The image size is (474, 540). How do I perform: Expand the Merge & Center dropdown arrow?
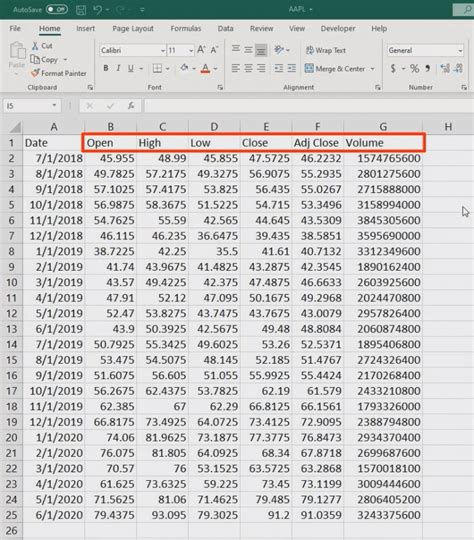point(372,69)
